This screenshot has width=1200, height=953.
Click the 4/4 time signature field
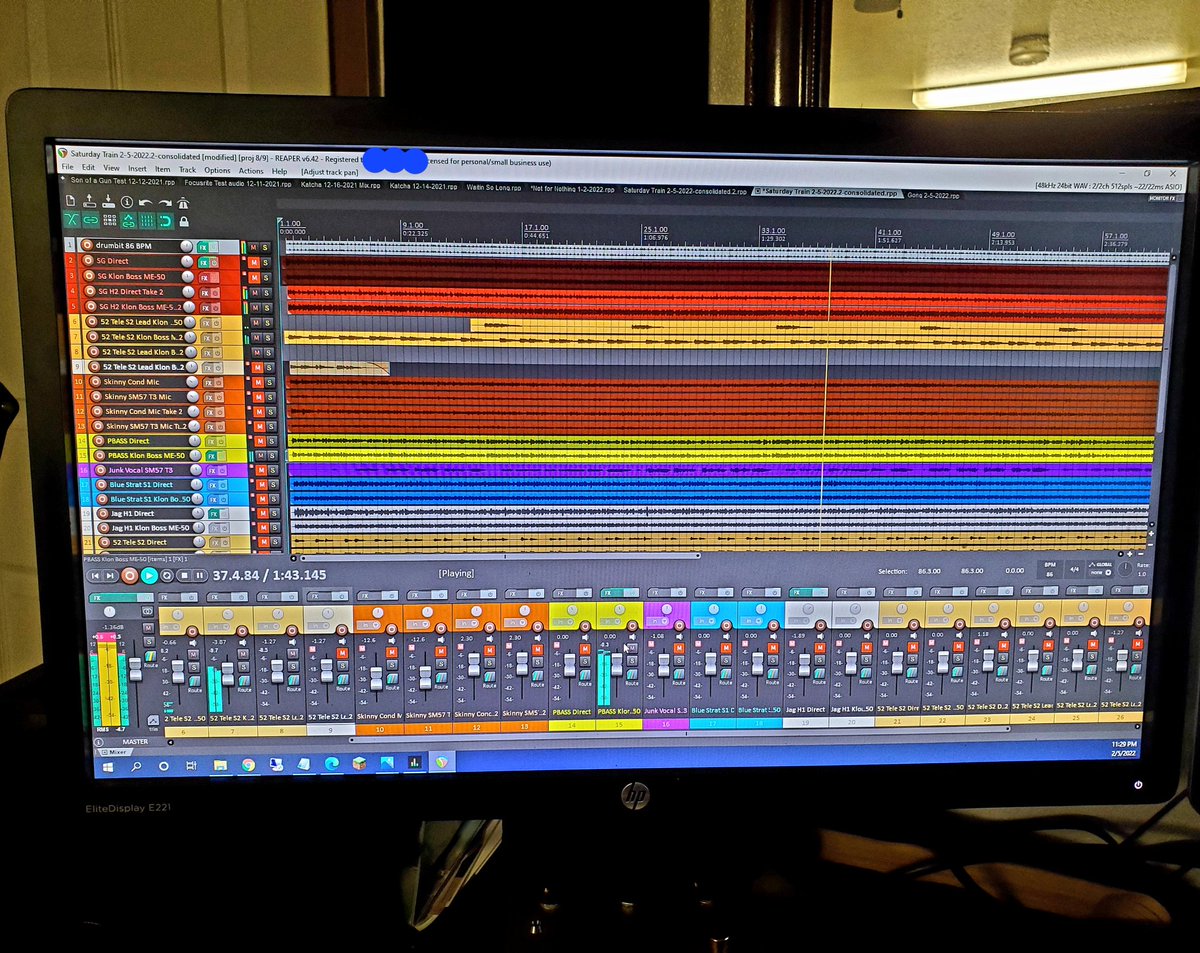1074,569
